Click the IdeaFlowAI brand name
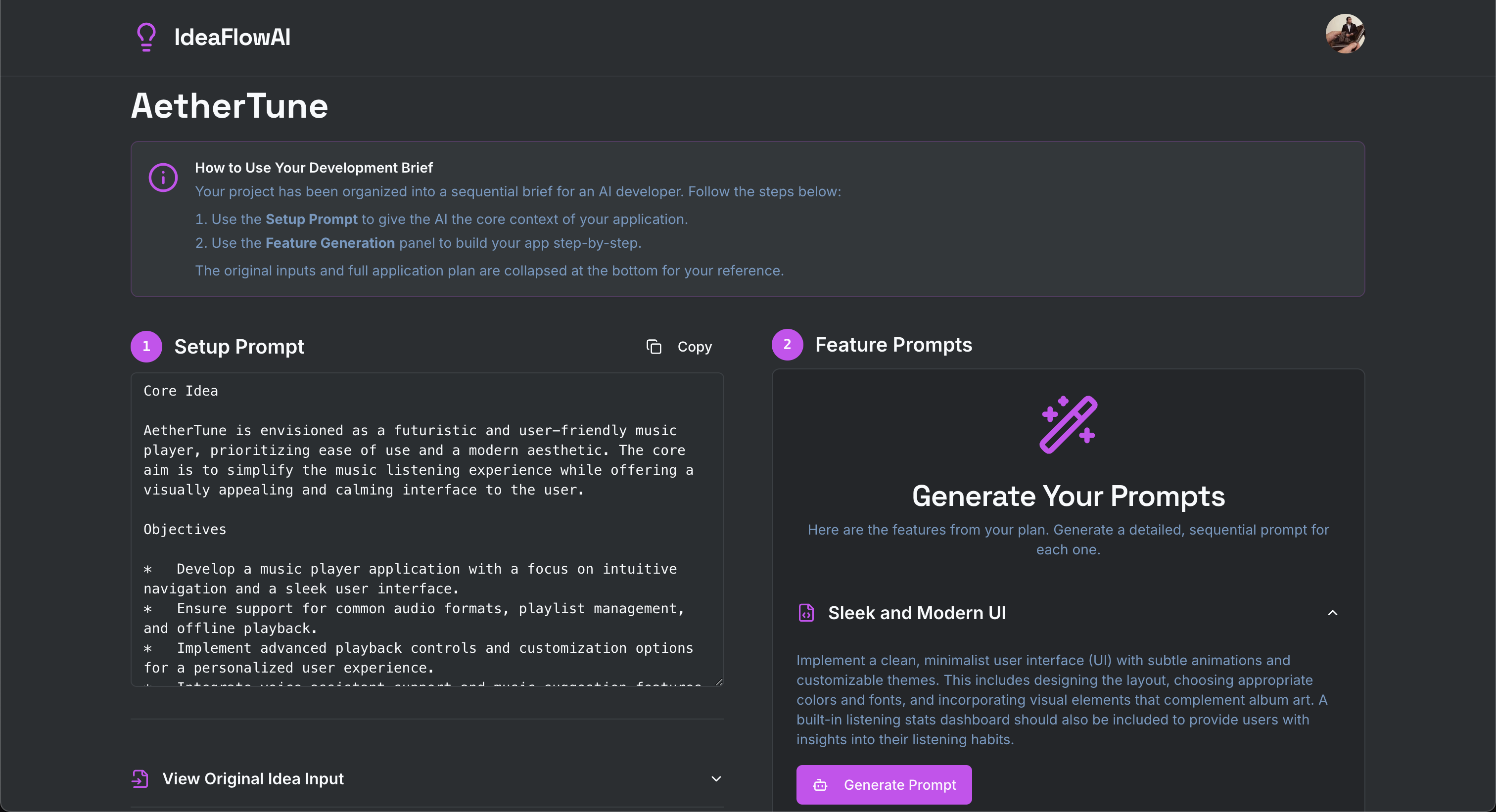The height and width of the screenshot is (812, 1496). coord(233,37)
